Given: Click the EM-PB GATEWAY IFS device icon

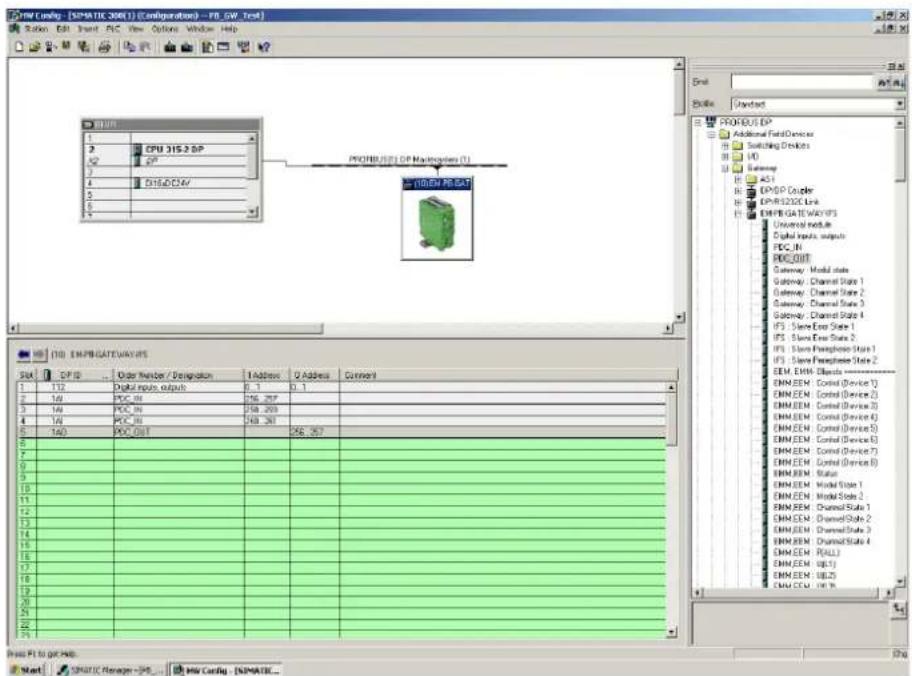Looking at the screenshot, I should point(751,214).
